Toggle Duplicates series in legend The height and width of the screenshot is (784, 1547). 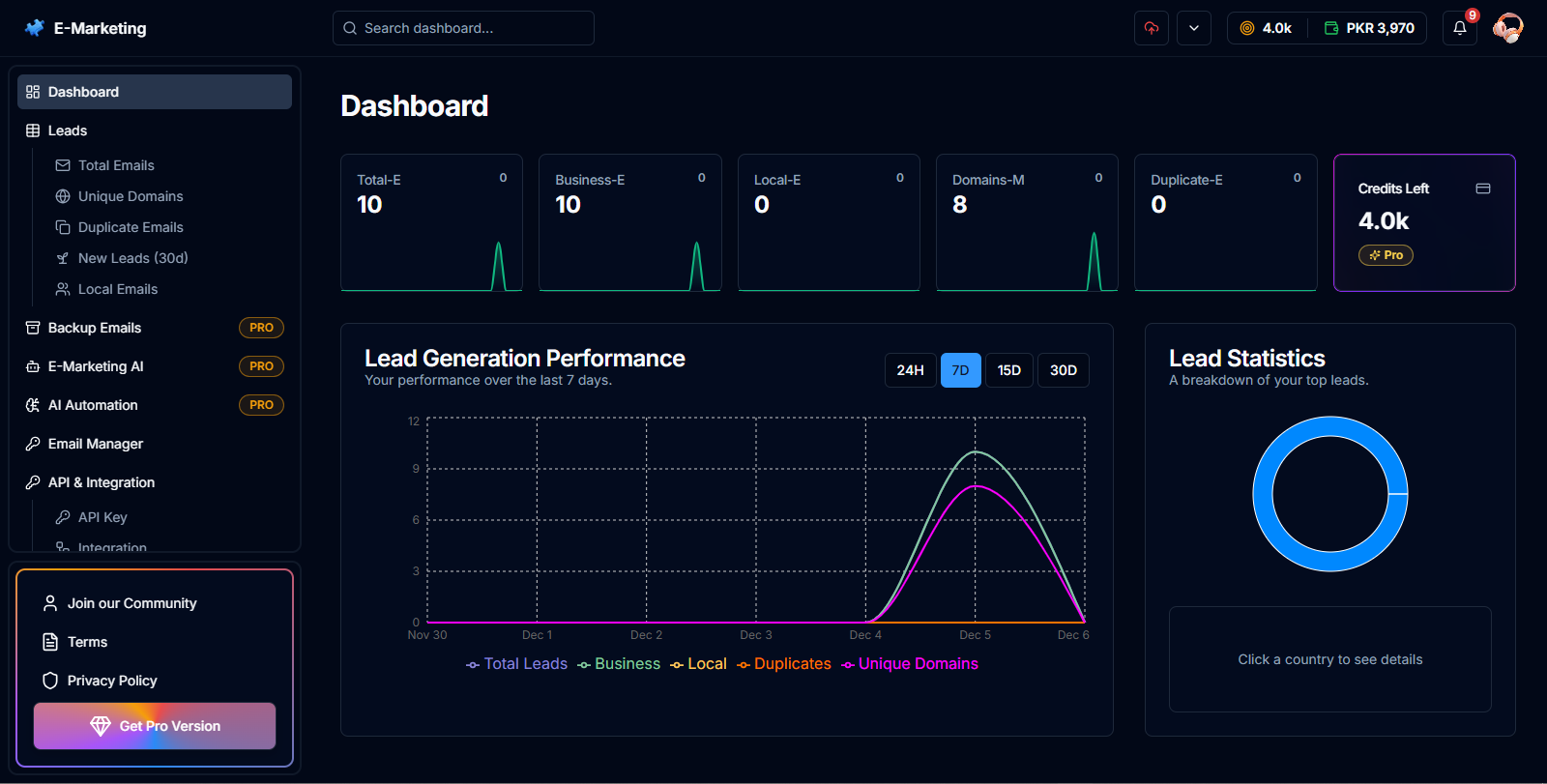click(784, 664)
